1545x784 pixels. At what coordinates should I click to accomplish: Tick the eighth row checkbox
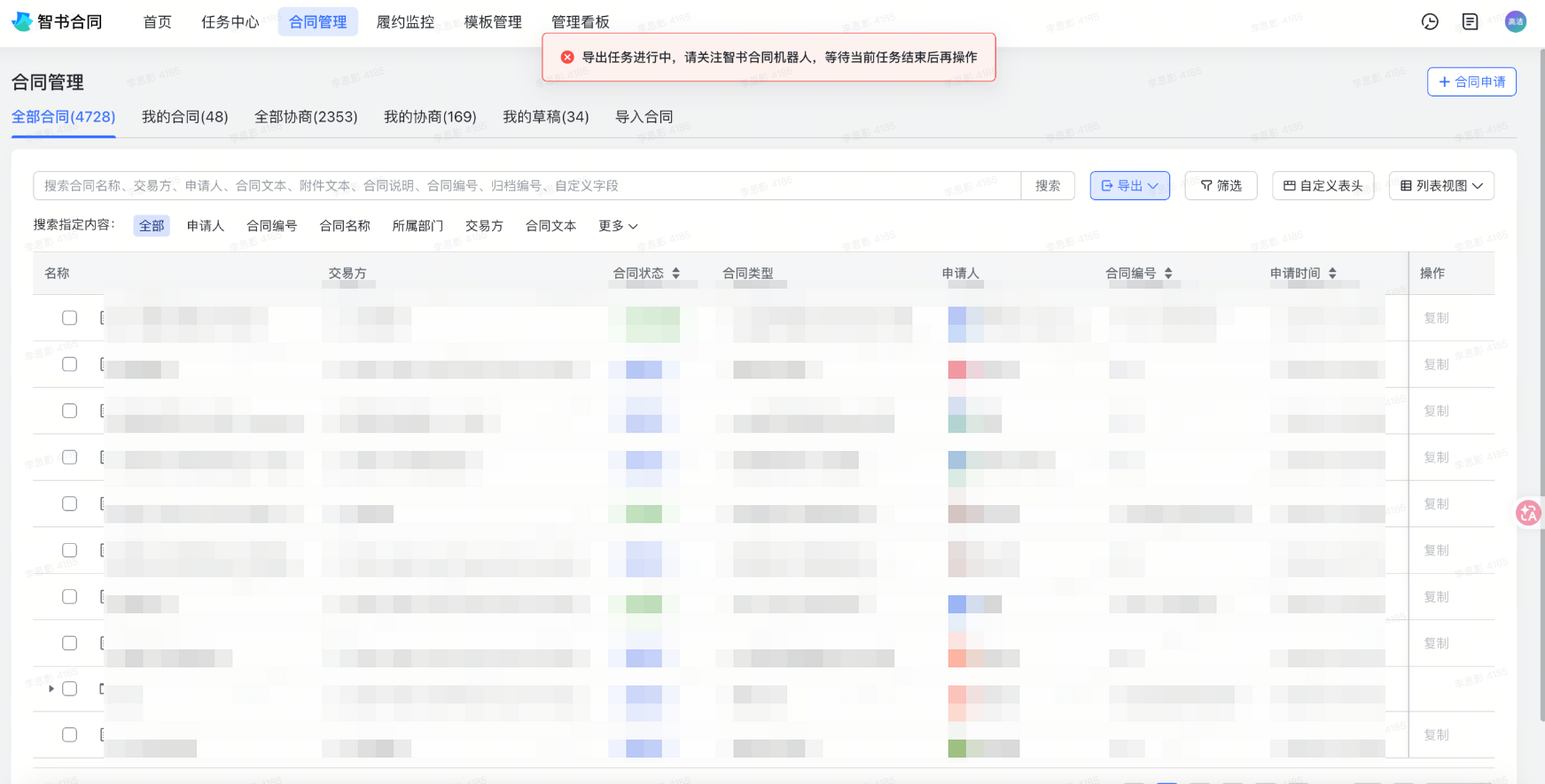point(69,643)
